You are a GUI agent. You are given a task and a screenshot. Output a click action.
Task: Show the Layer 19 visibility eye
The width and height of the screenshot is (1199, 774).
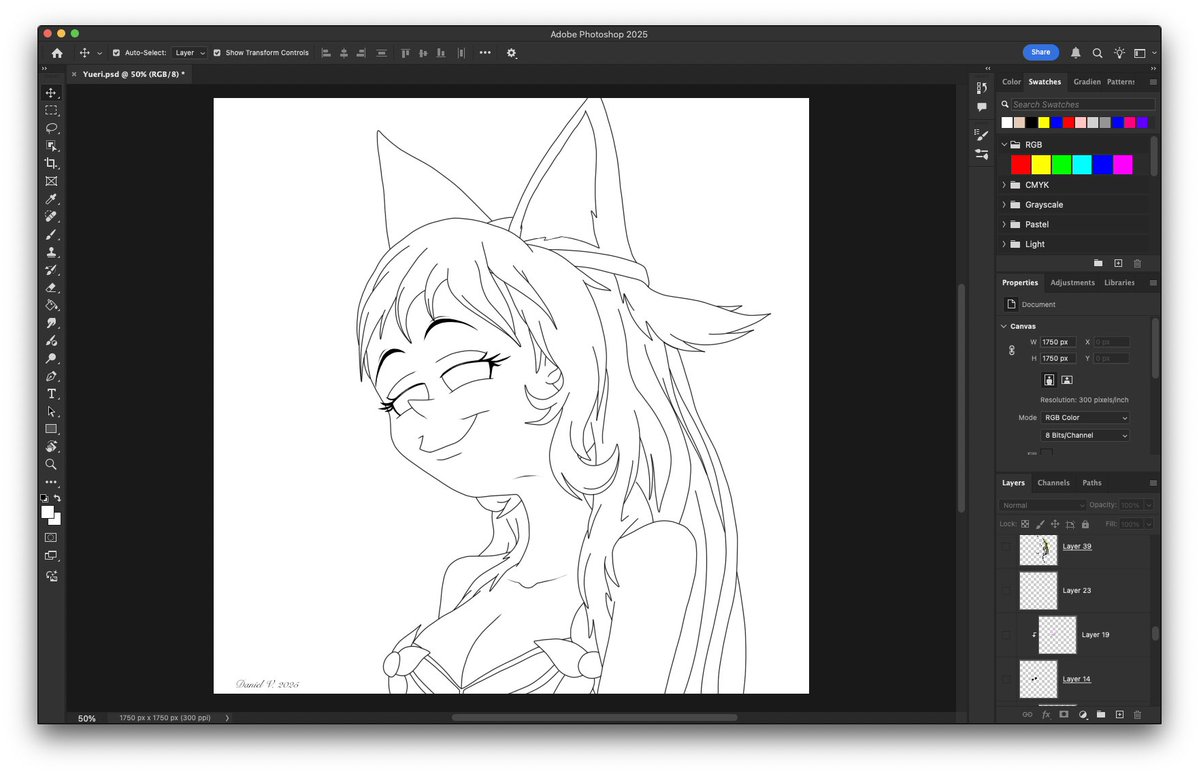point(1006,635)
